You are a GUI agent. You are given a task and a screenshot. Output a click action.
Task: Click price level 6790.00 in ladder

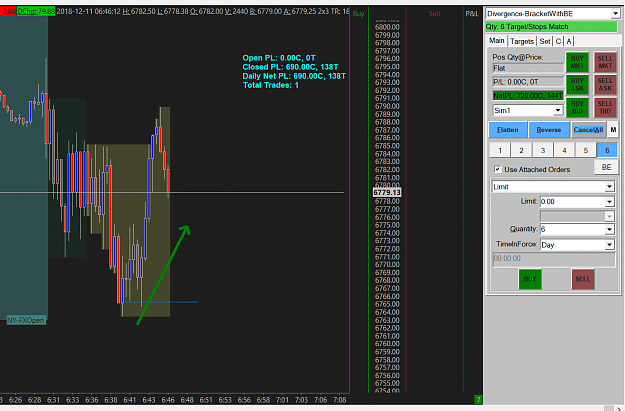point(387,106)
